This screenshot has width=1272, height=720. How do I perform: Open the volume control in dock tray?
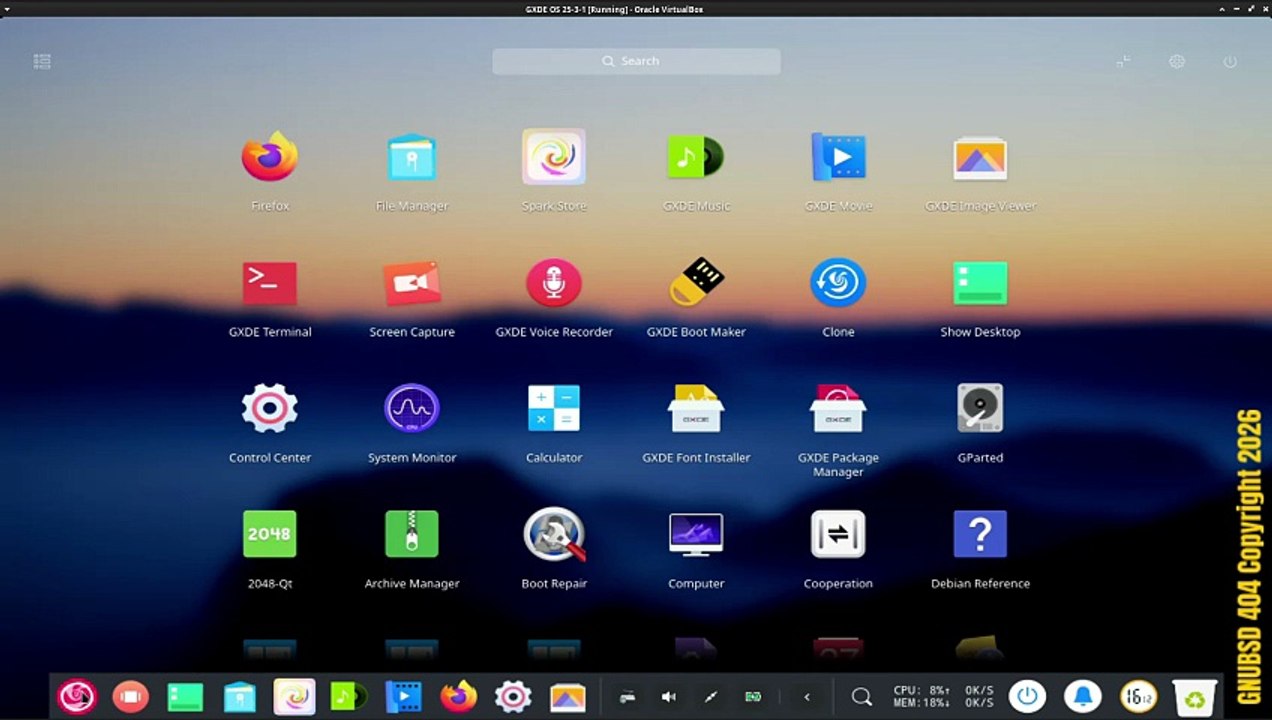pos(669,697)
